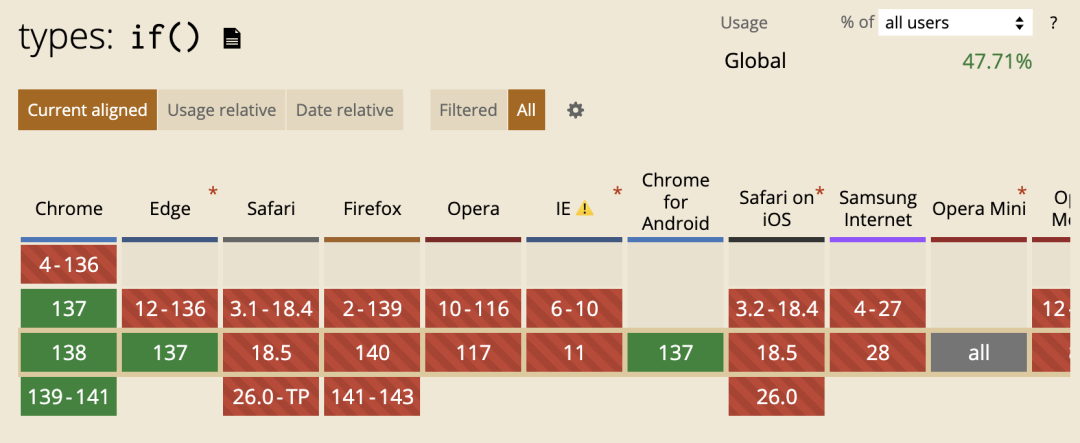Click the Chrome 138 support cell
Viewport: 1080px width, 443px height.
(x=69, y=352)
